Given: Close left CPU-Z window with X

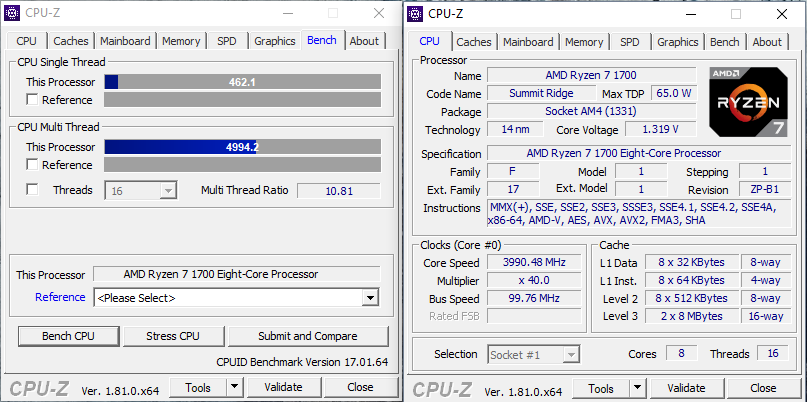Looking at the screenshot, I should click(379, 13).
